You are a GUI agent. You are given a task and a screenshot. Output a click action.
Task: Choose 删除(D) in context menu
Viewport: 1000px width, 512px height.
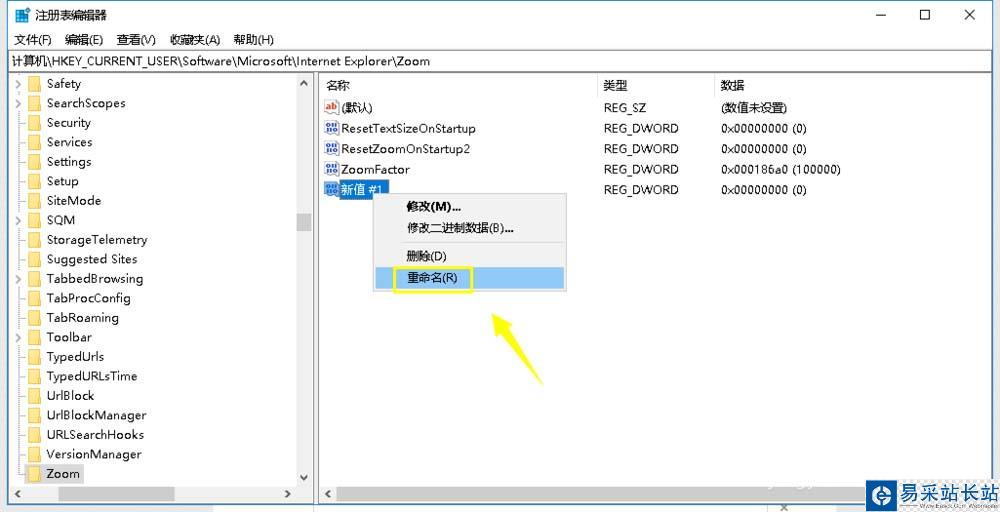pos(469,256)
